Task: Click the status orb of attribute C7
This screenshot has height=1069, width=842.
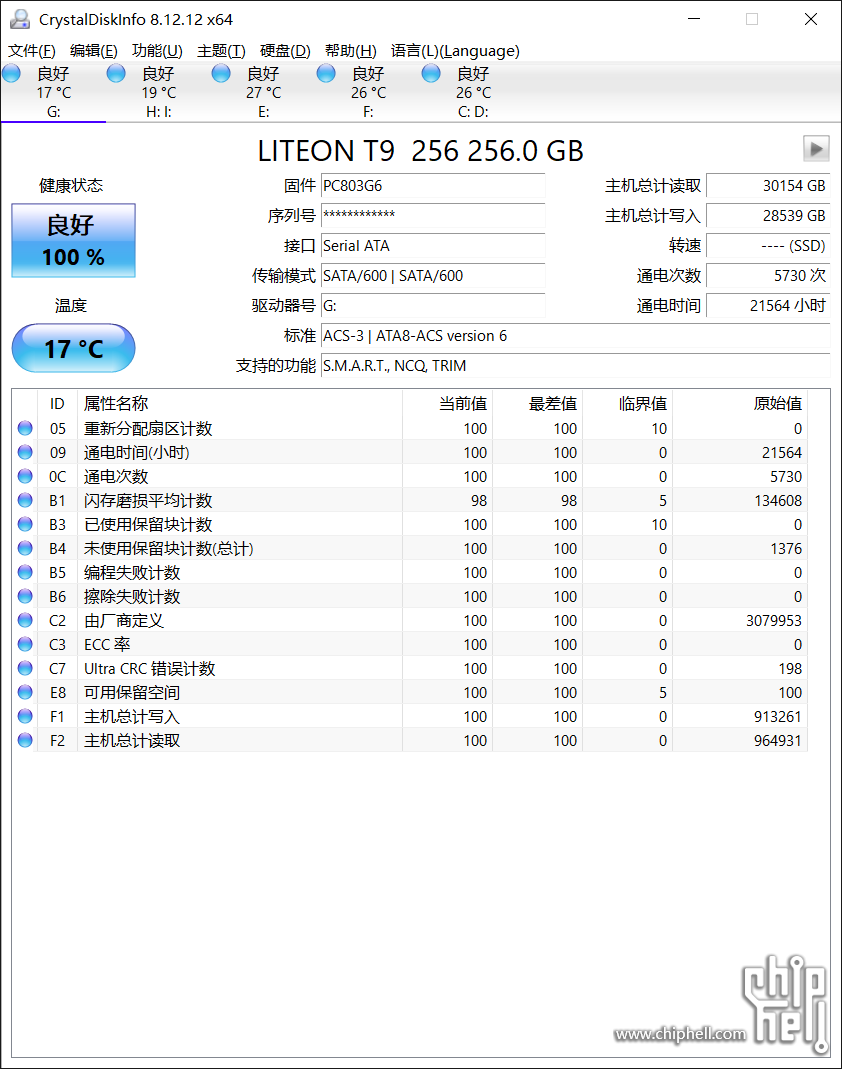Action: pos(25,668)
